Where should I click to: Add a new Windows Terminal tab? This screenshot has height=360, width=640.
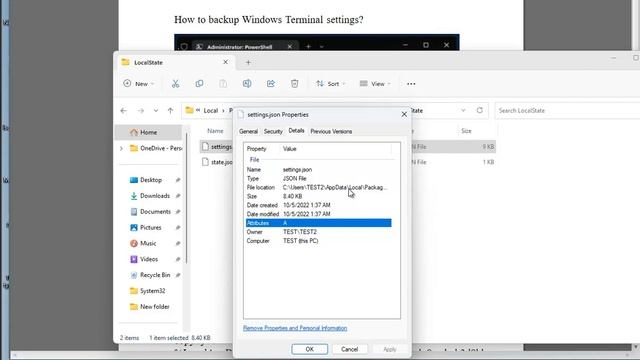tap(308, 47)
